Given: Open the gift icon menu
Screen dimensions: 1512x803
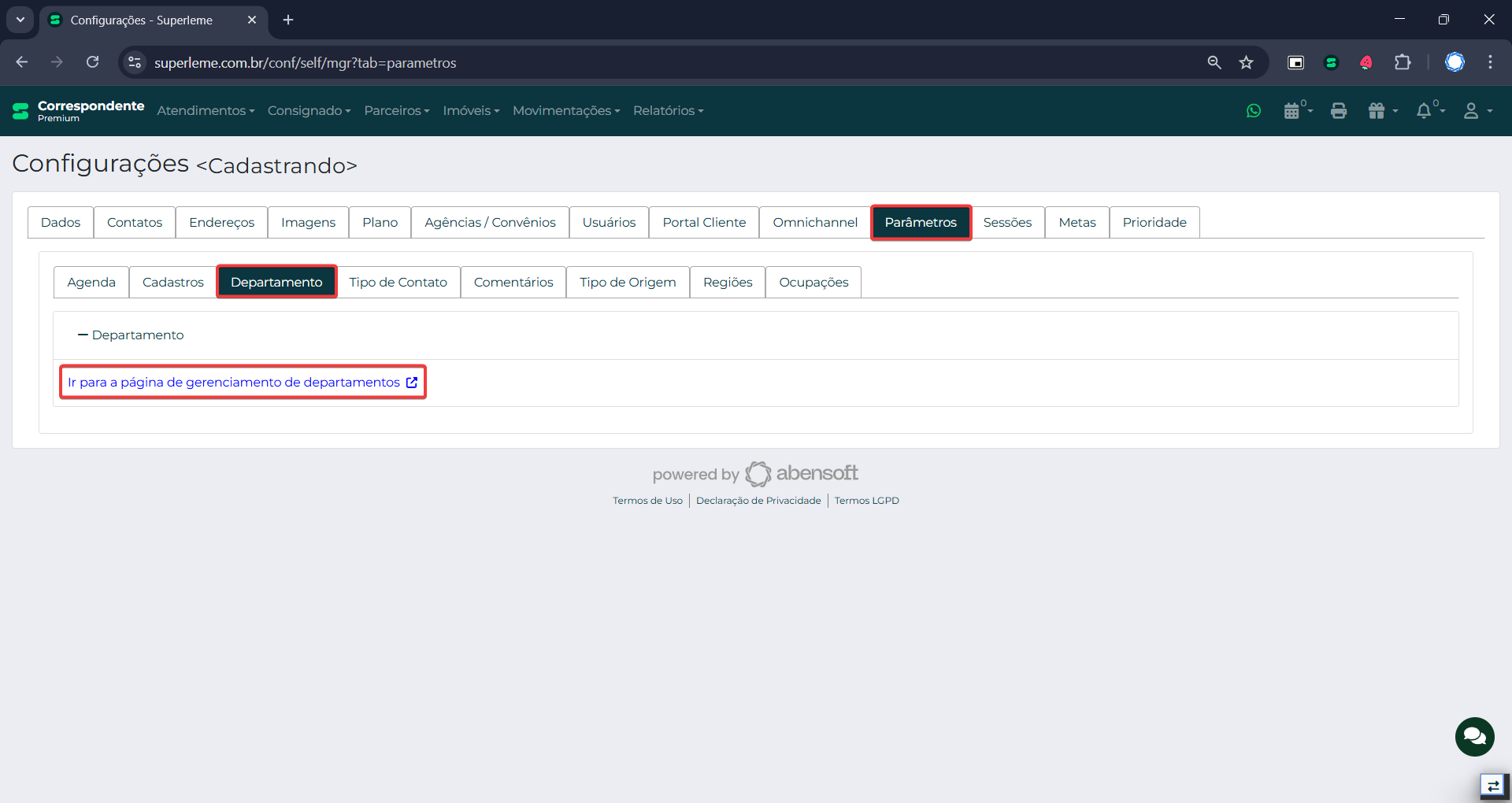Looking at the screenshot, I should pos(1382,111).
